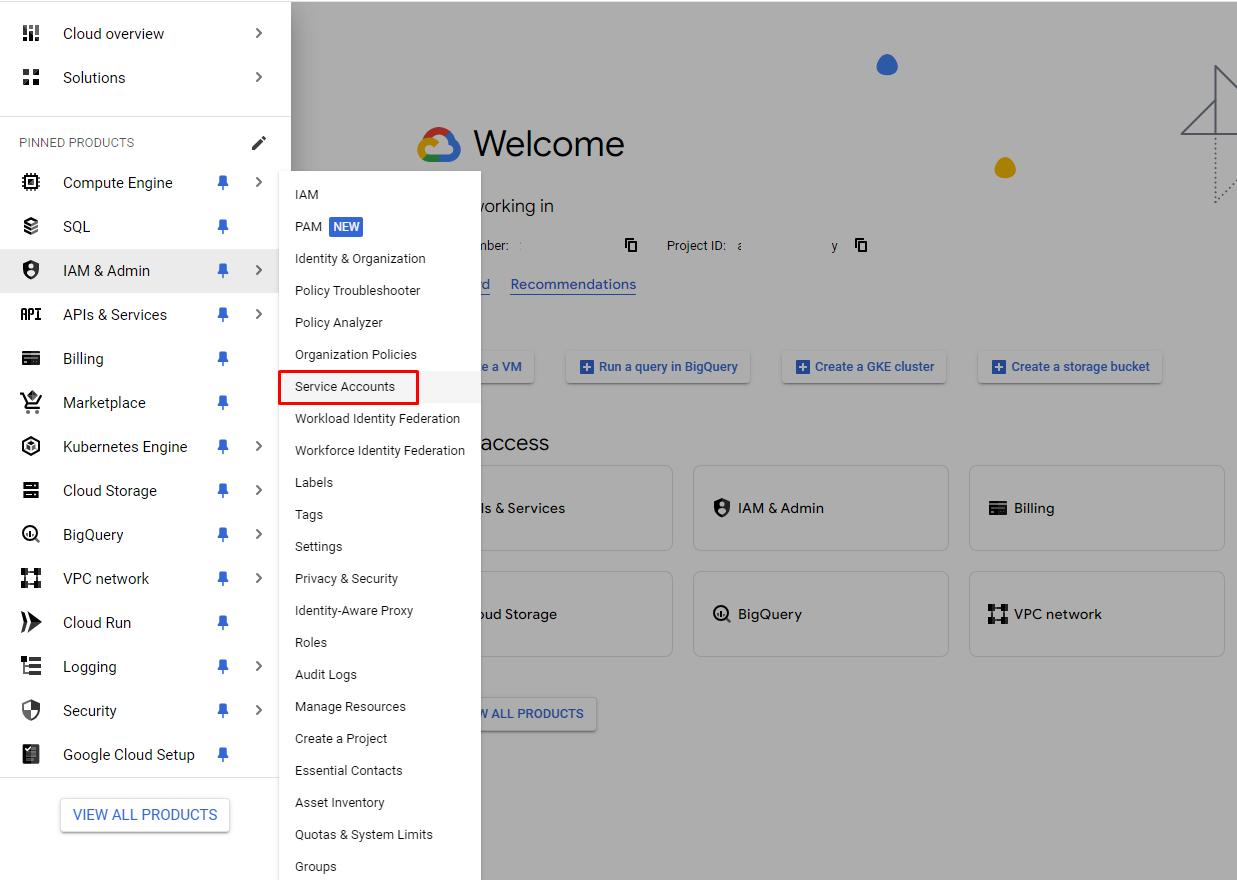Click the Billing card icon in sidebar
1237x880 pixels.
[x=31, y=358]
